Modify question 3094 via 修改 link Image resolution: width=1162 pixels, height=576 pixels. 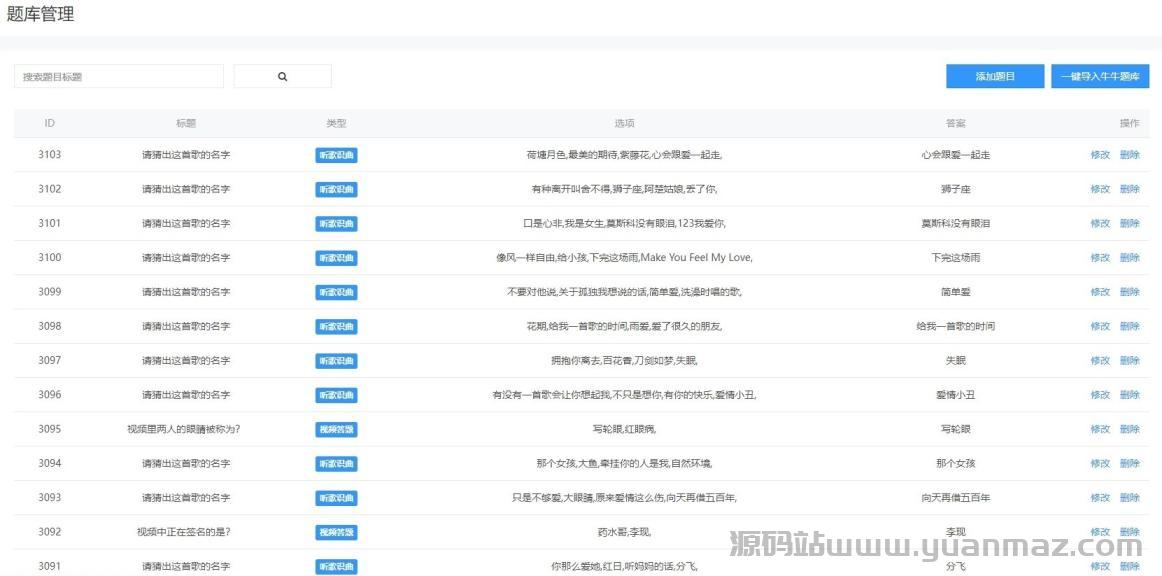[1100, 464]
